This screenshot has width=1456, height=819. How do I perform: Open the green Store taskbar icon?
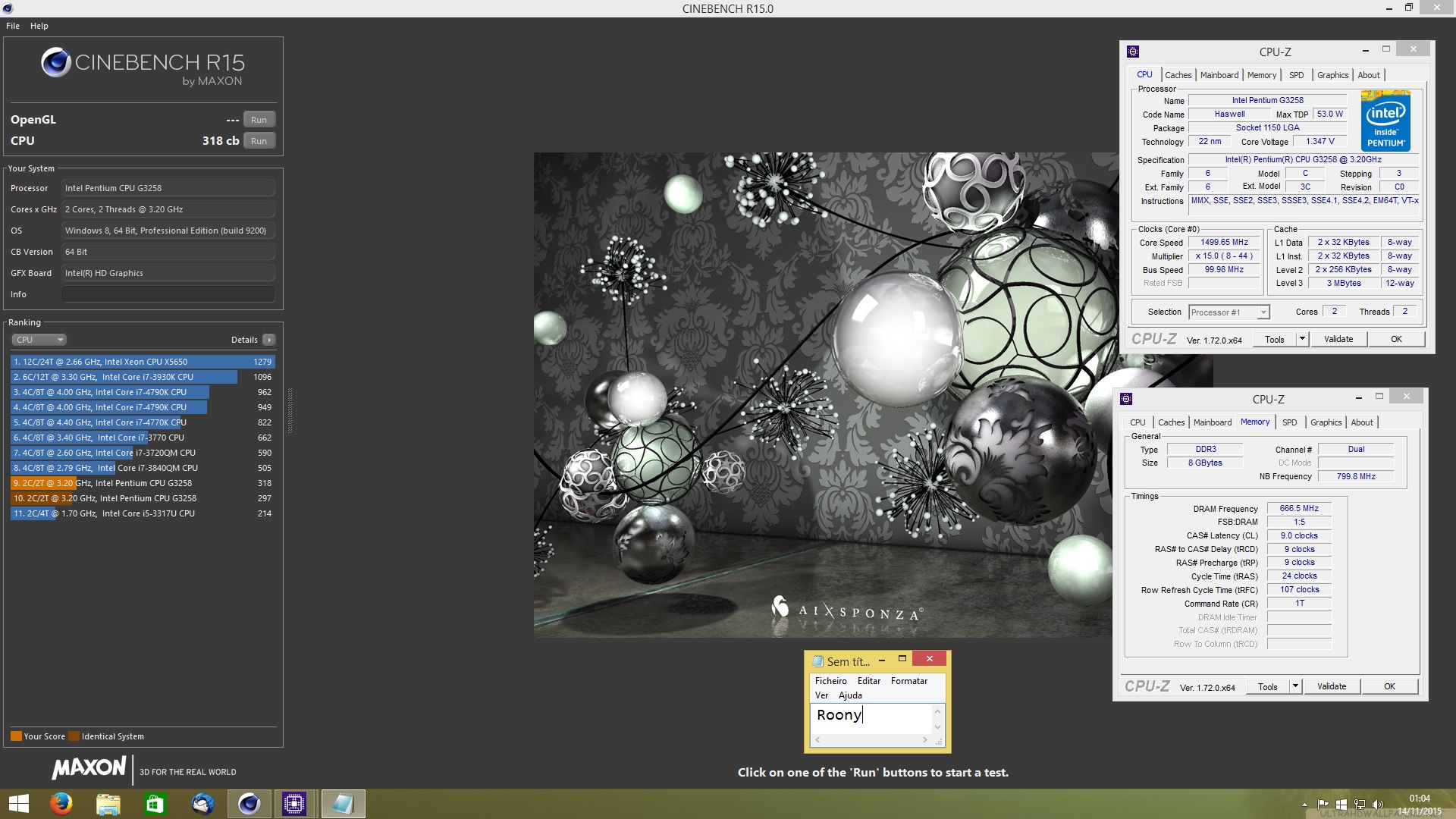pos(155,804)
